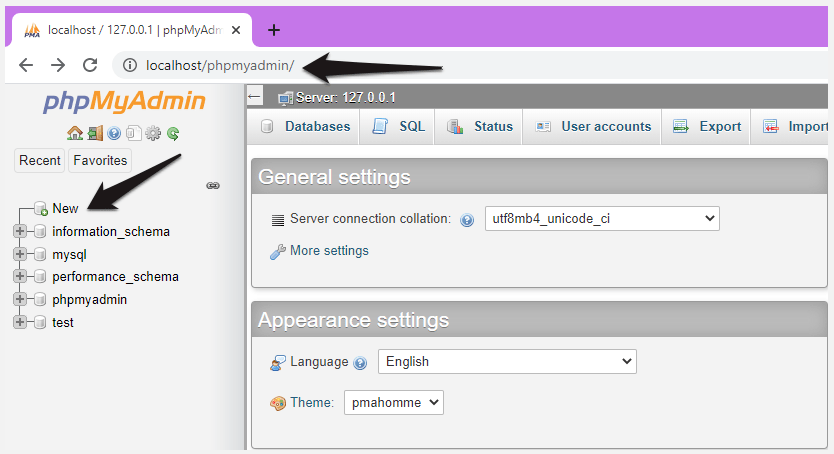Click the phpMyAdmin logo

click(x=124, y=101)
